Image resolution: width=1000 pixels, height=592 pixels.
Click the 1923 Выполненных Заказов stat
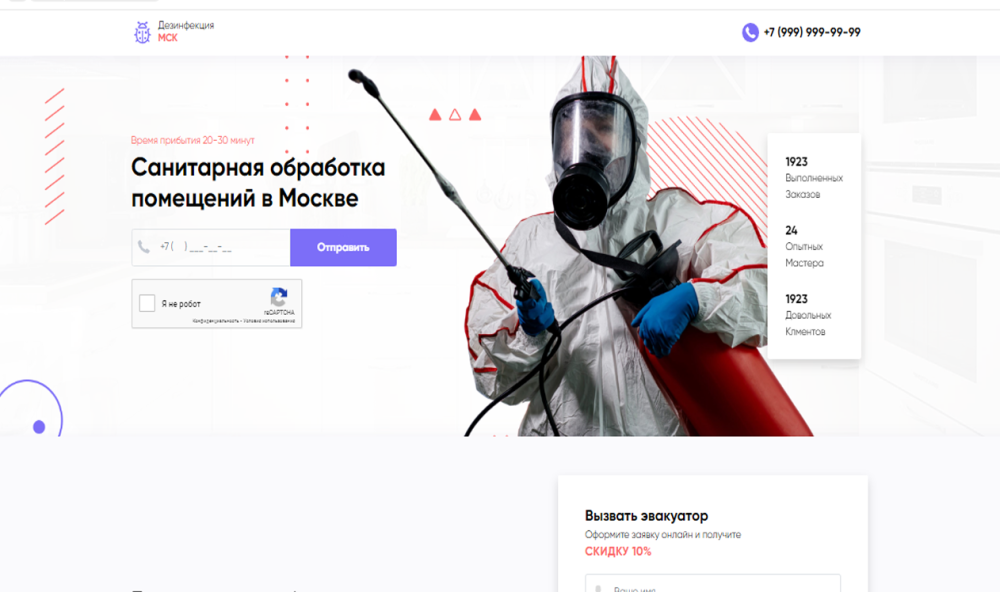click(814, 177)
